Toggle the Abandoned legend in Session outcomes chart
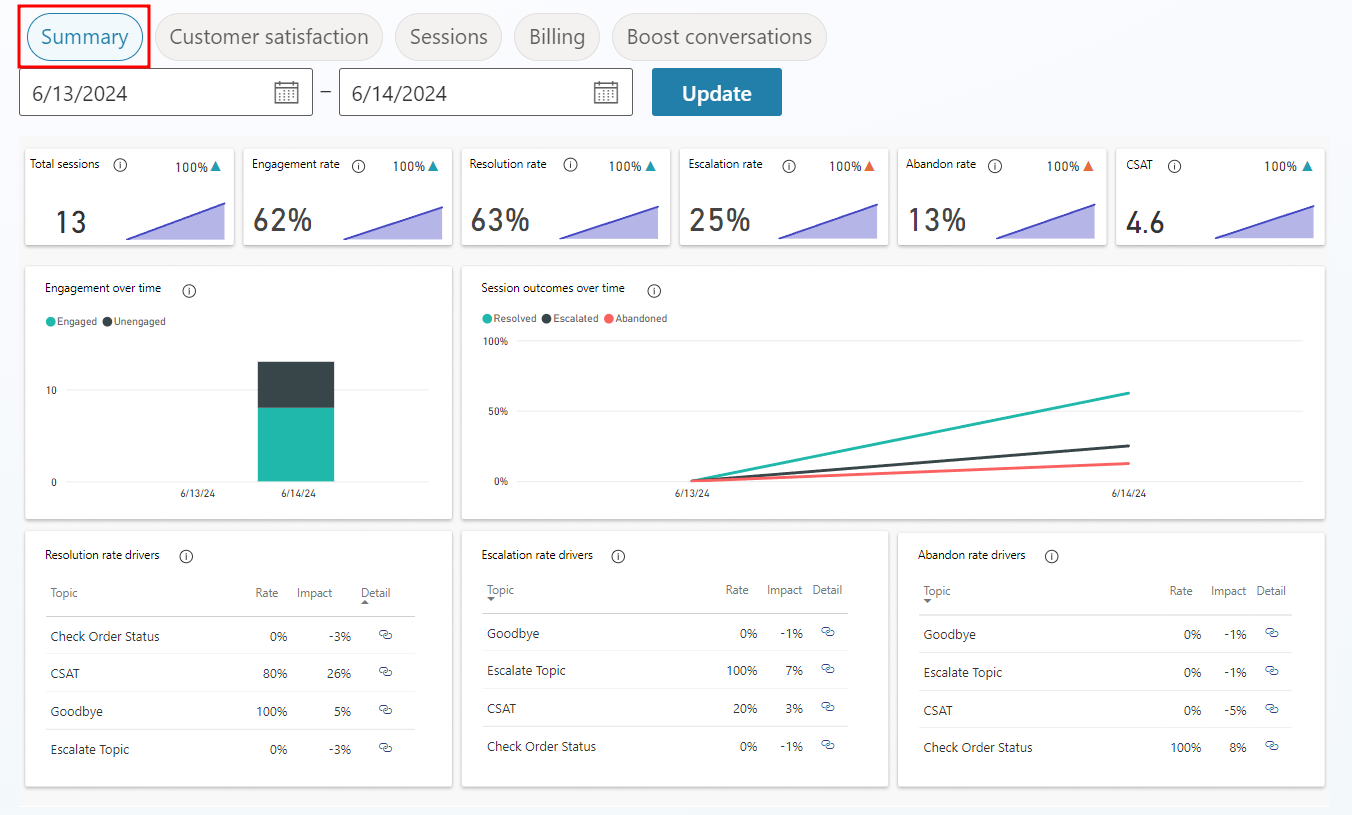Viewport: 1352px width, 815px height. [635, 318]
